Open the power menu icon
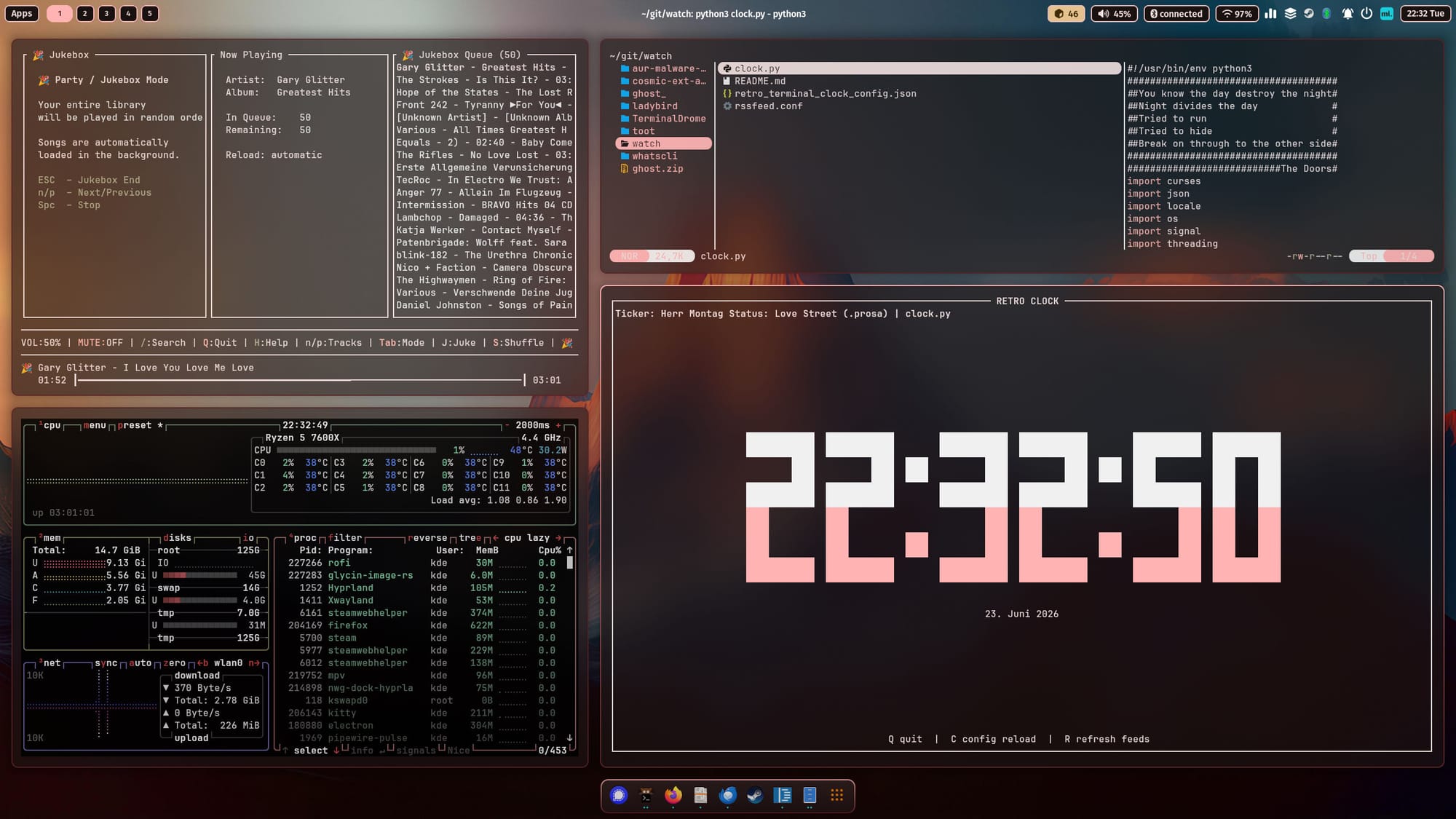Image resolution: width=1456 pixels, height=819 pixels. click(x=1366, y=13)
